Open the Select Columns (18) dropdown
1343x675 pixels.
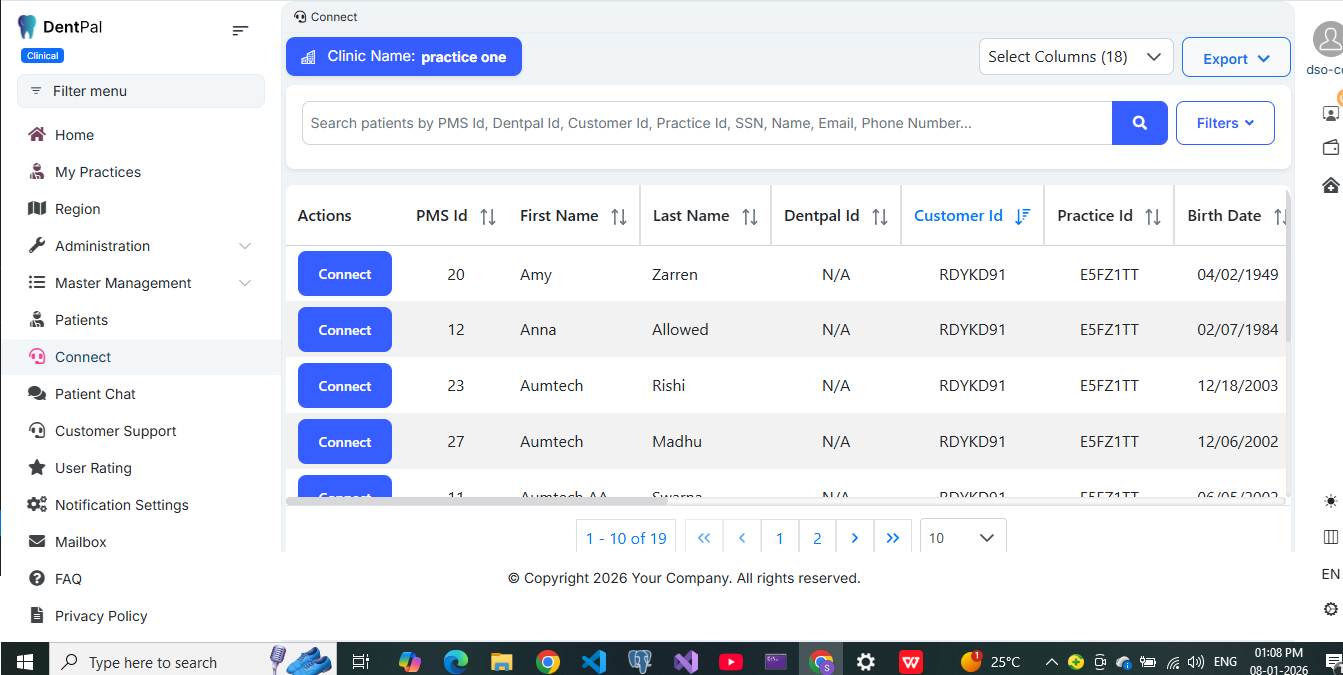pyautogui.click(x=1075, y=57)
